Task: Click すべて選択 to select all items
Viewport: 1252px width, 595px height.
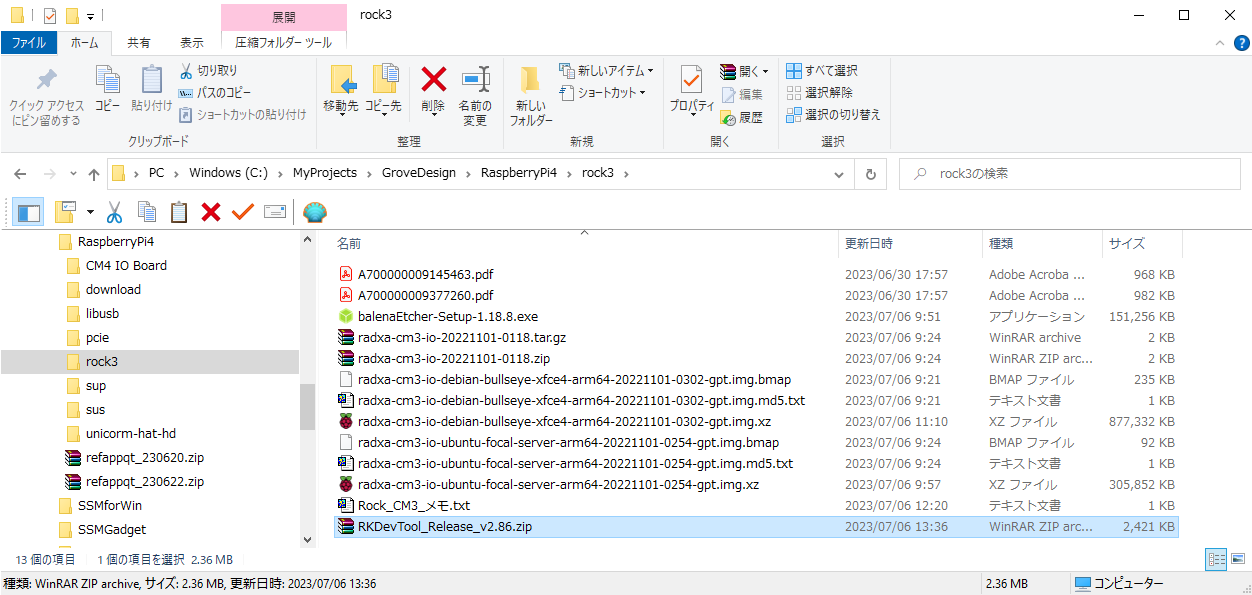Action: (x=822, y=71)
